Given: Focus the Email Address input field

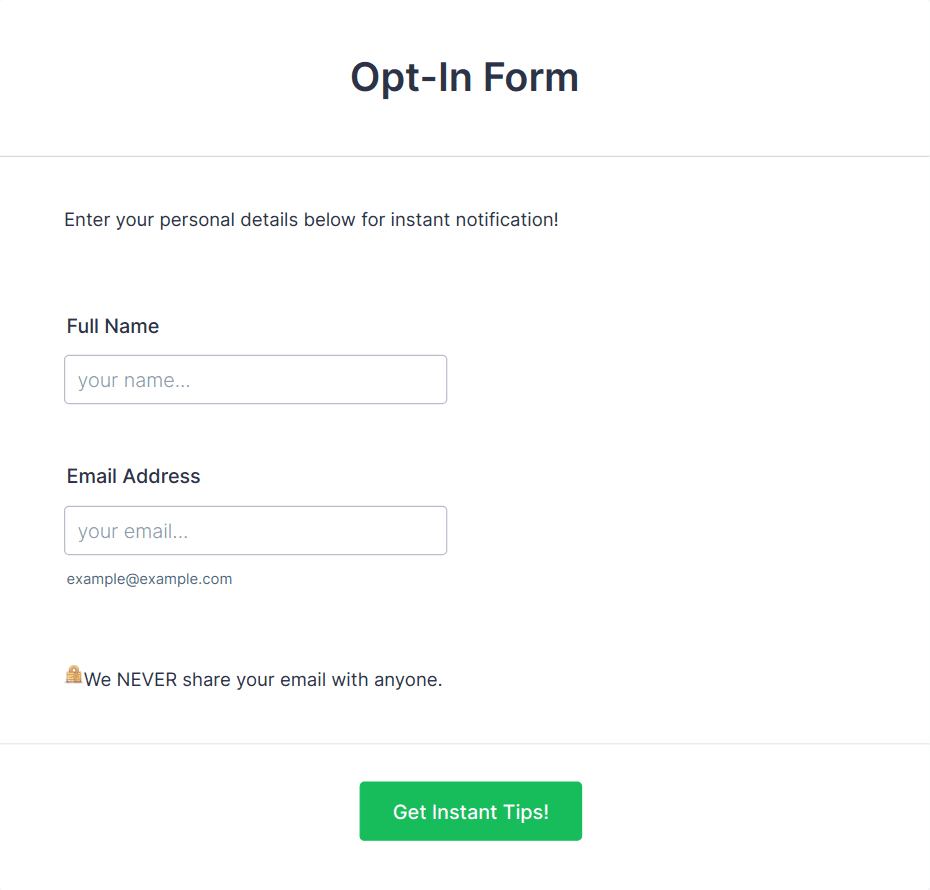Looking at the screenshot, I should [x=256, y=531].
